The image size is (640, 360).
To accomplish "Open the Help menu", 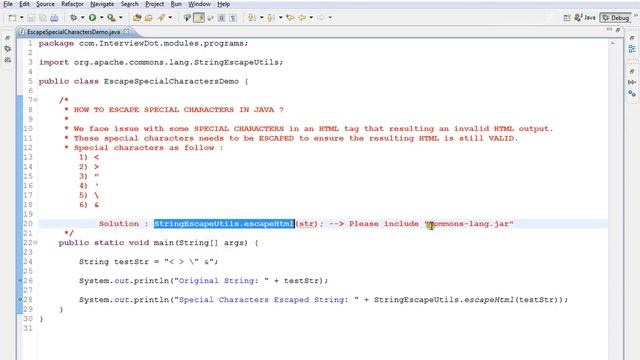I will tap(223, 4).
